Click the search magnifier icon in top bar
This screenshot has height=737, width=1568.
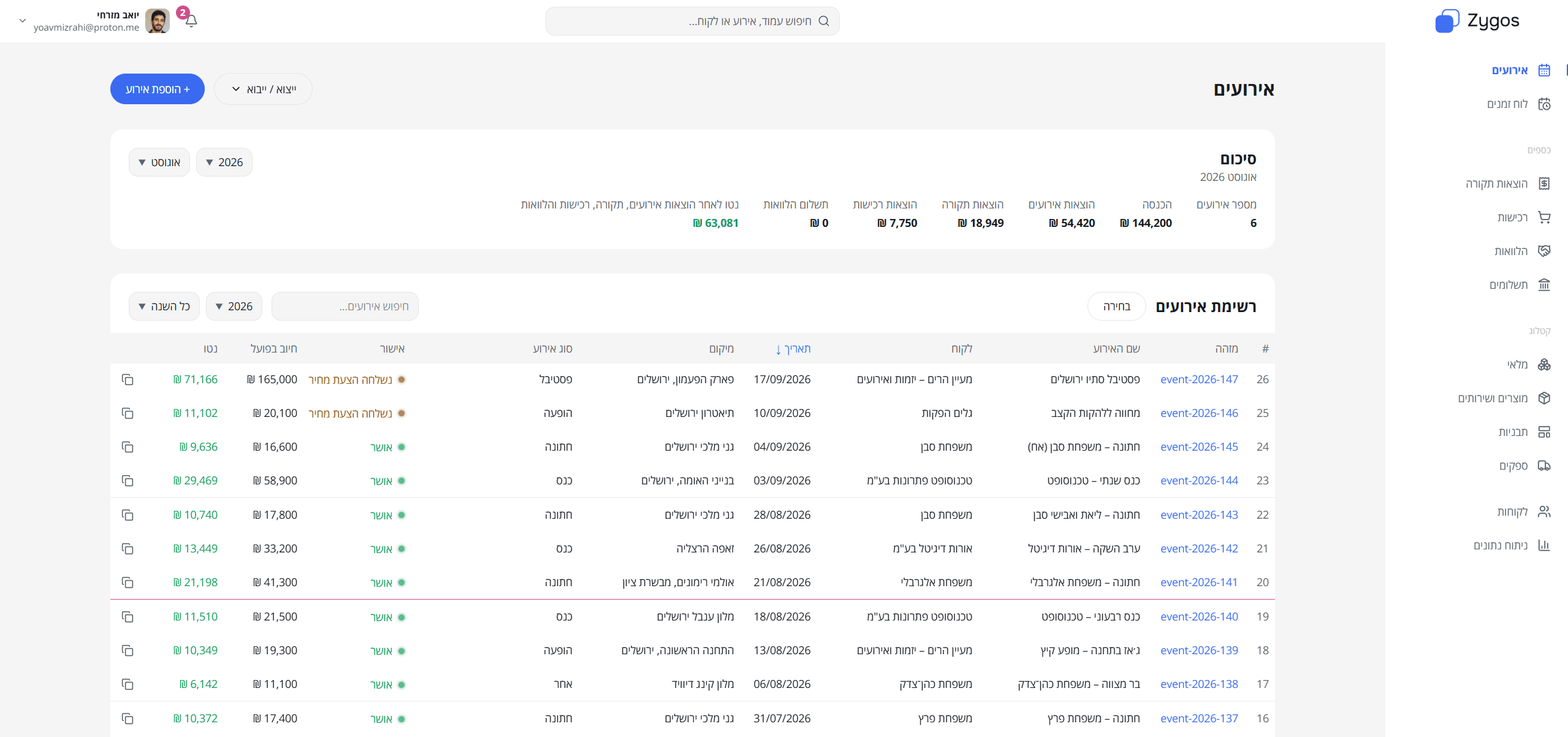[824, 21]
